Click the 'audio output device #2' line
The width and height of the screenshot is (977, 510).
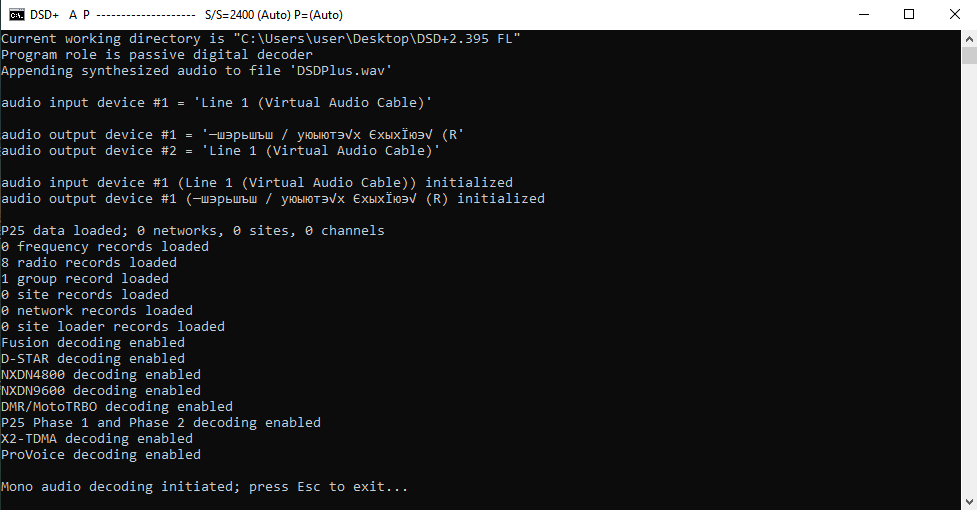pyautogui.click(x=221, y=151)
